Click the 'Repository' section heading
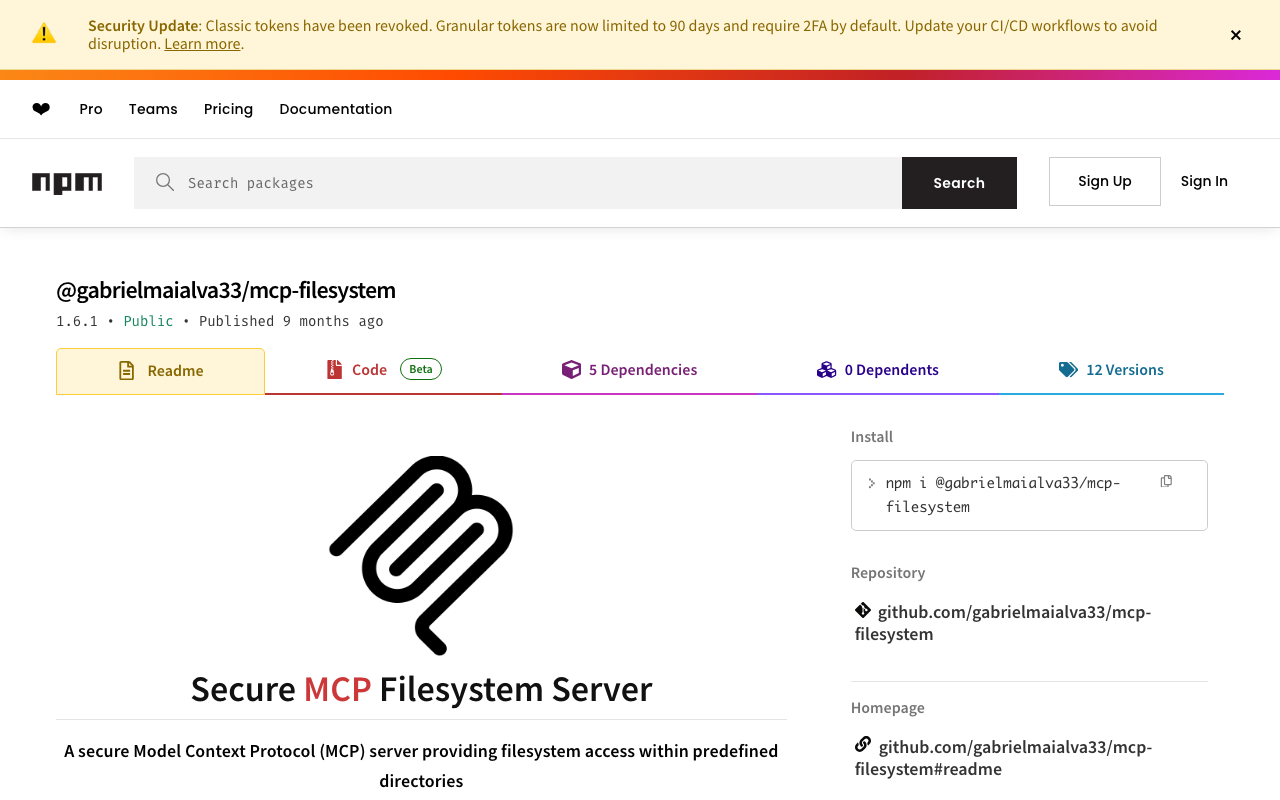The width and height of the screenshot is (1280, 800). click(x=888, y=573)
